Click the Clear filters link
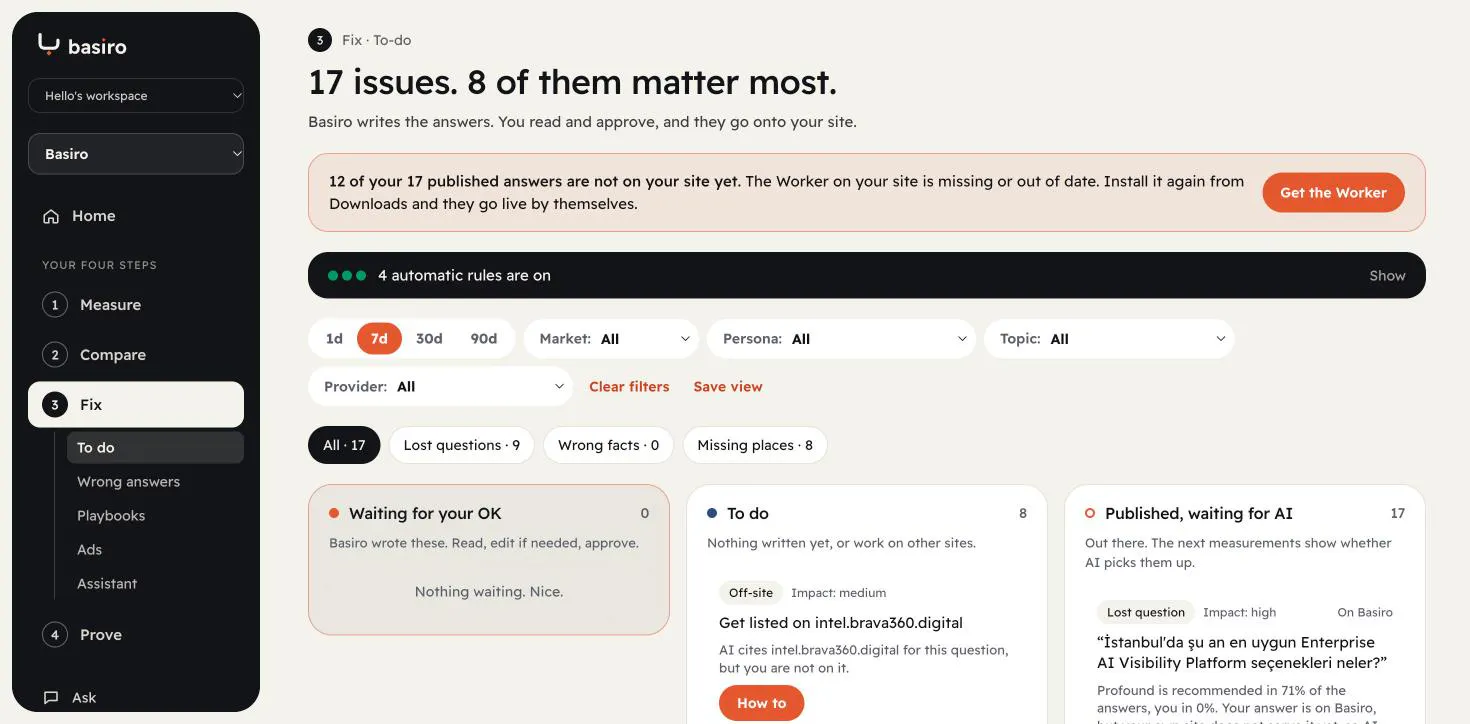 point(629,387)
